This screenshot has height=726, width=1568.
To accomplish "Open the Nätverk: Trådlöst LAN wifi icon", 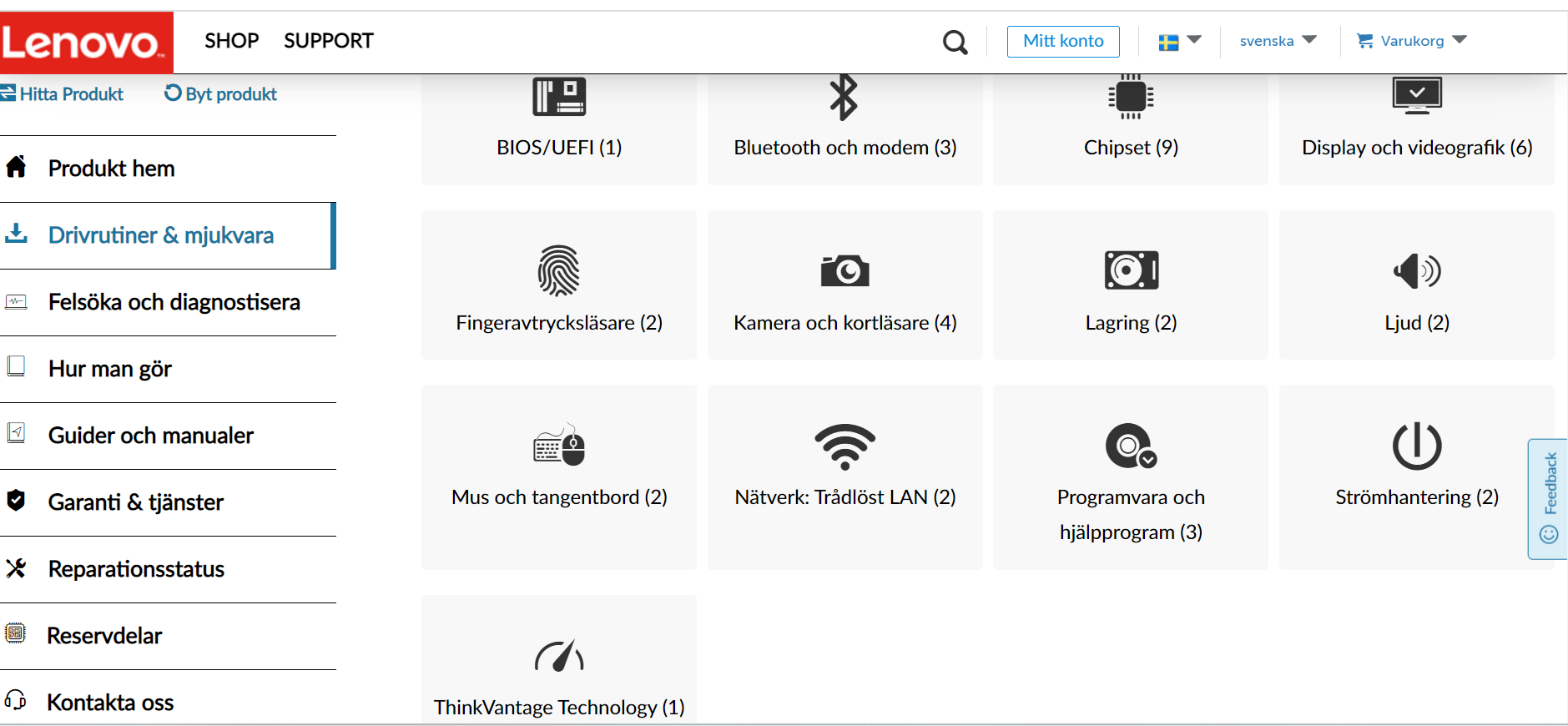I will coord(845,446).
